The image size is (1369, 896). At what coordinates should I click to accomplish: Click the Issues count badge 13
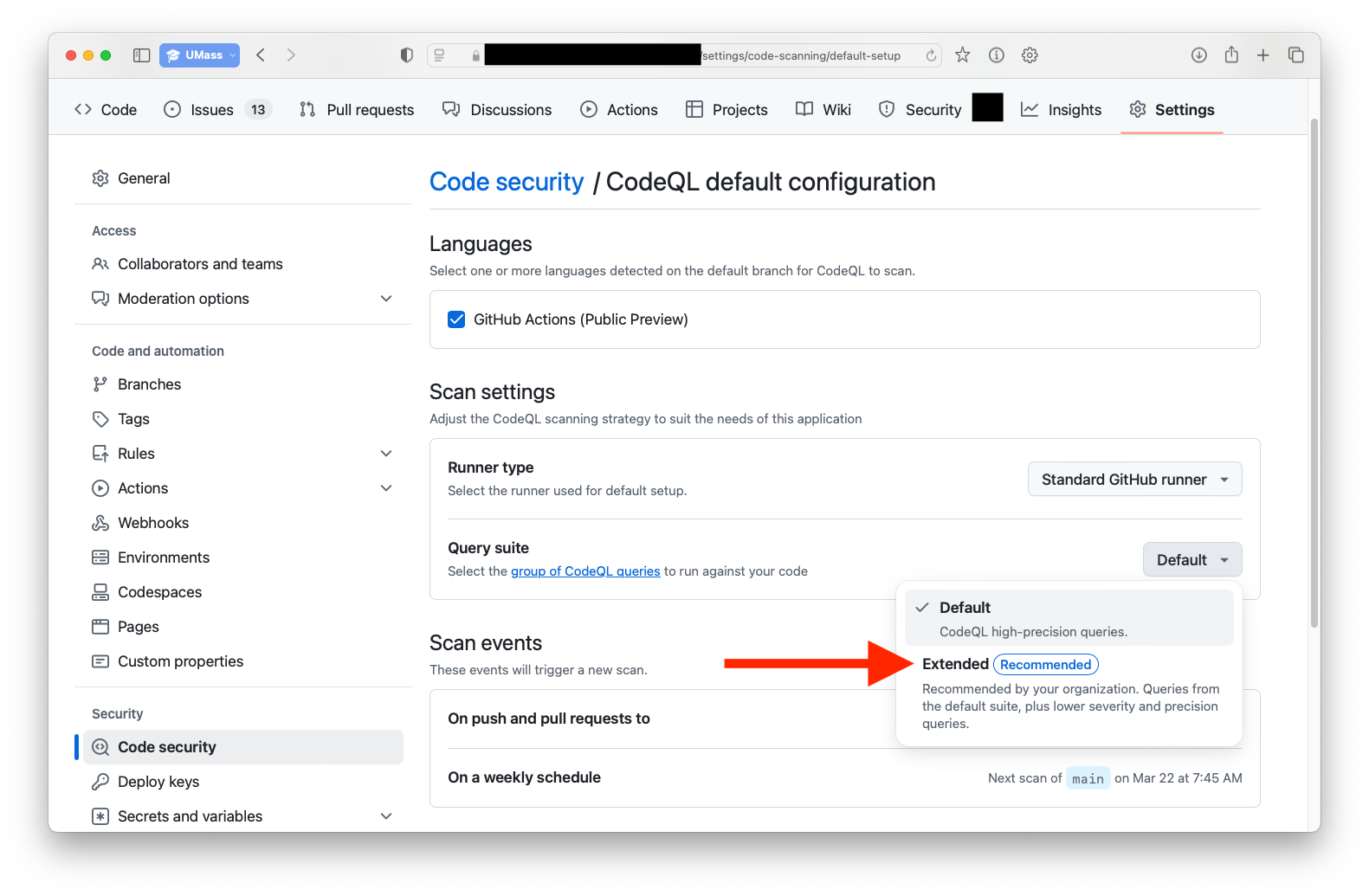pyautogui.click(x=258, y=110)
